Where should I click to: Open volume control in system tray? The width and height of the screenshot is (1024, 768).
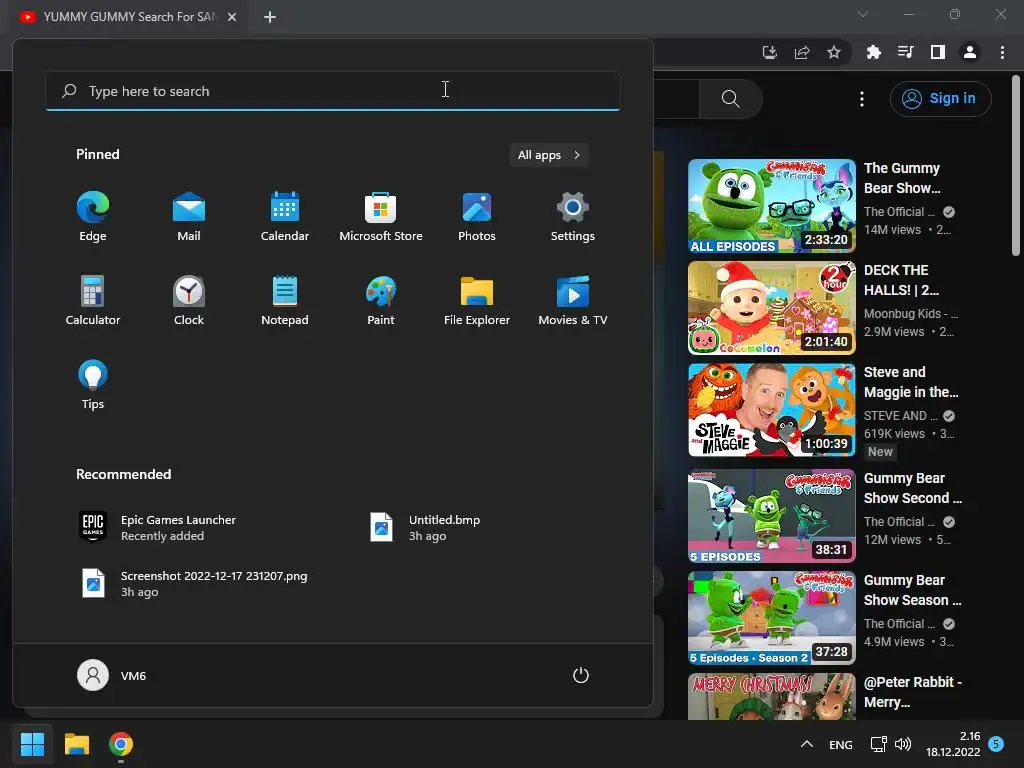tap(903, 744)
